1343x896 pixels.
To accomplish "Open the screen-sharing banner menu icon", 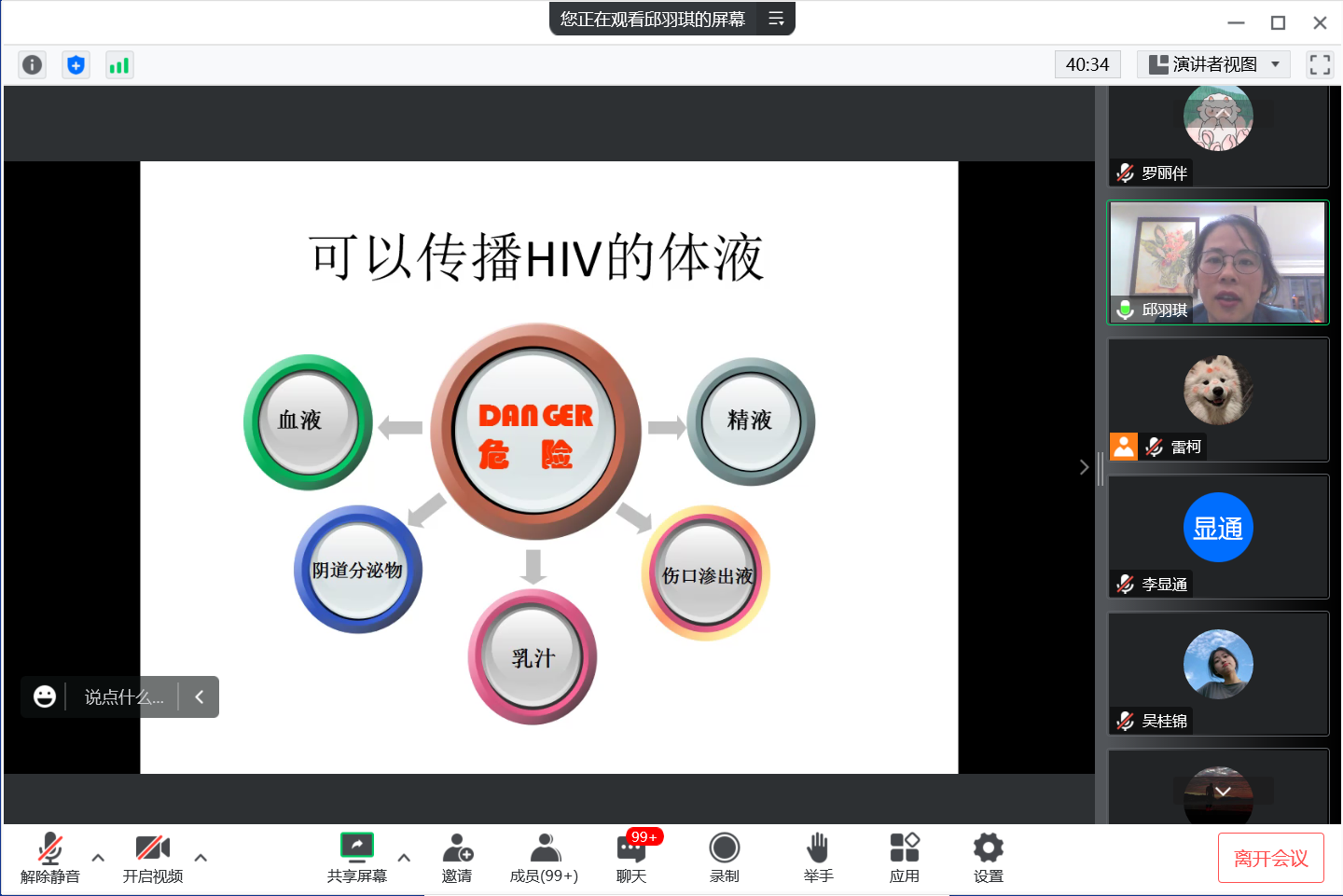I will click(776, 19).
